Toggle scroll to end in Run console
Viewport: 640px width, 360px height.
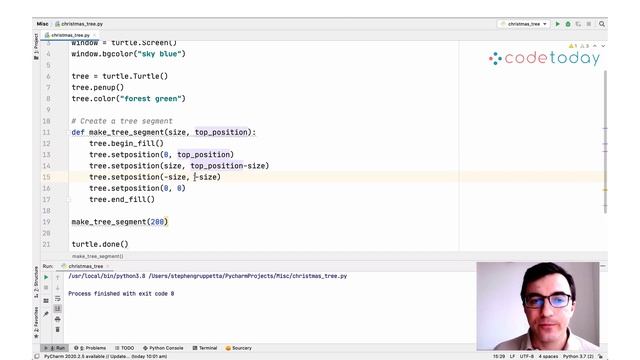click(58, 309)
